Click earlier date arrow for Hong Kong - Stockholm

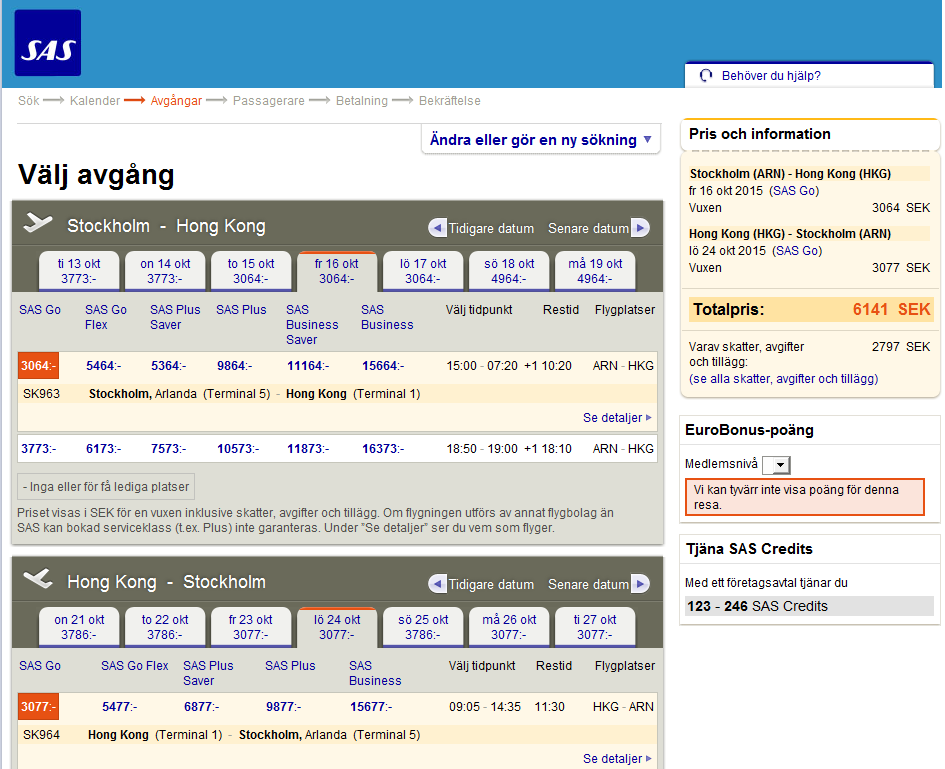click(x=437, y=584)
